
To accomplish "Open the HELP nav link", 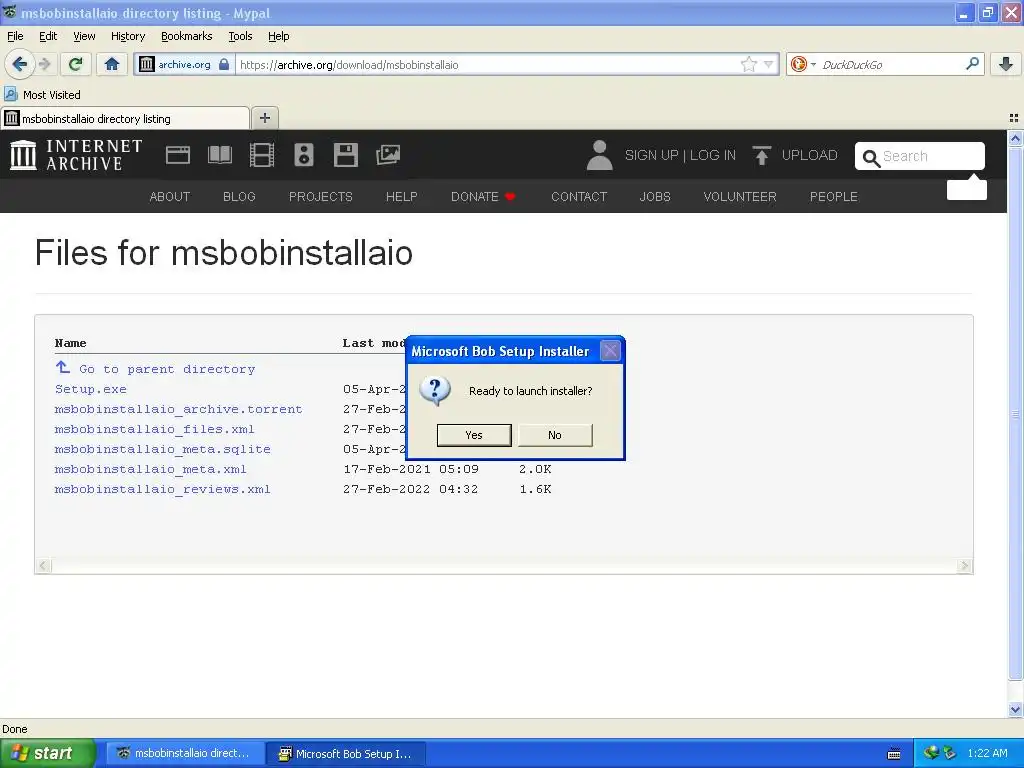I will point(401,197).
